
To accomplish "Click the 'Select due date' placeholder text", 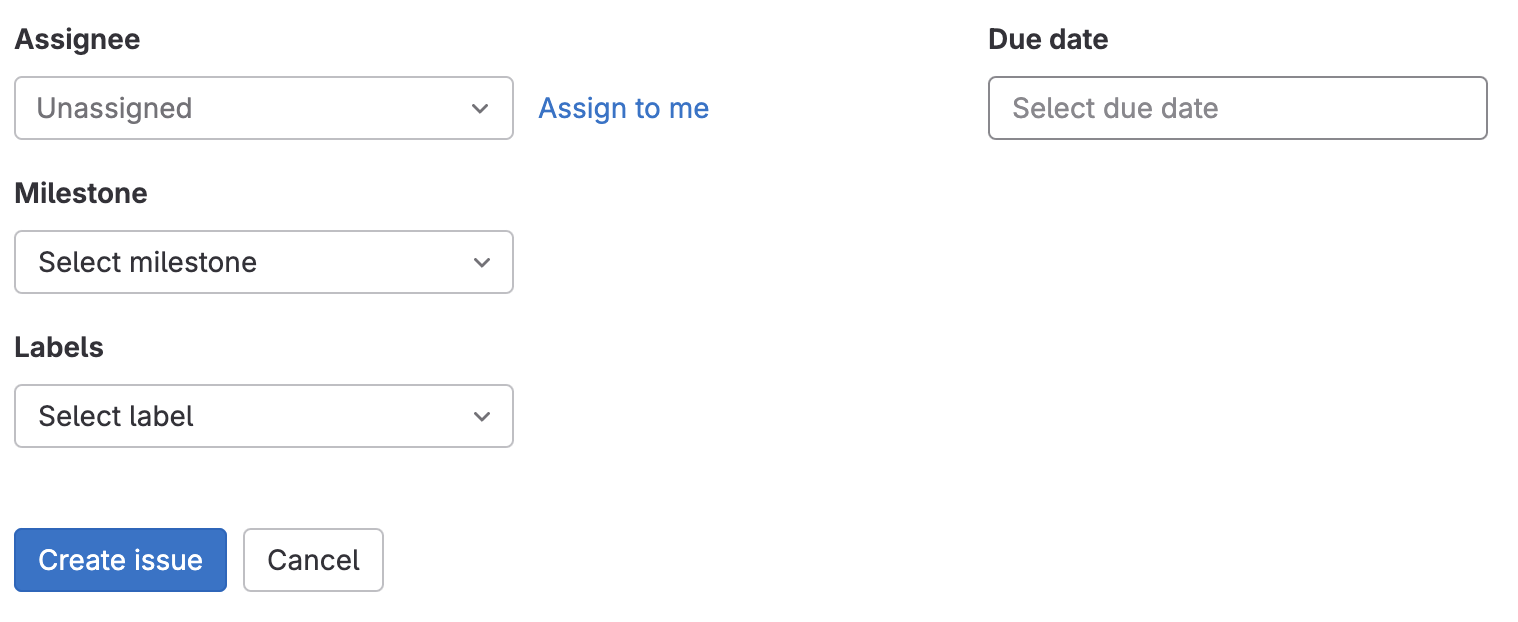I will (x=1115, y=108).
